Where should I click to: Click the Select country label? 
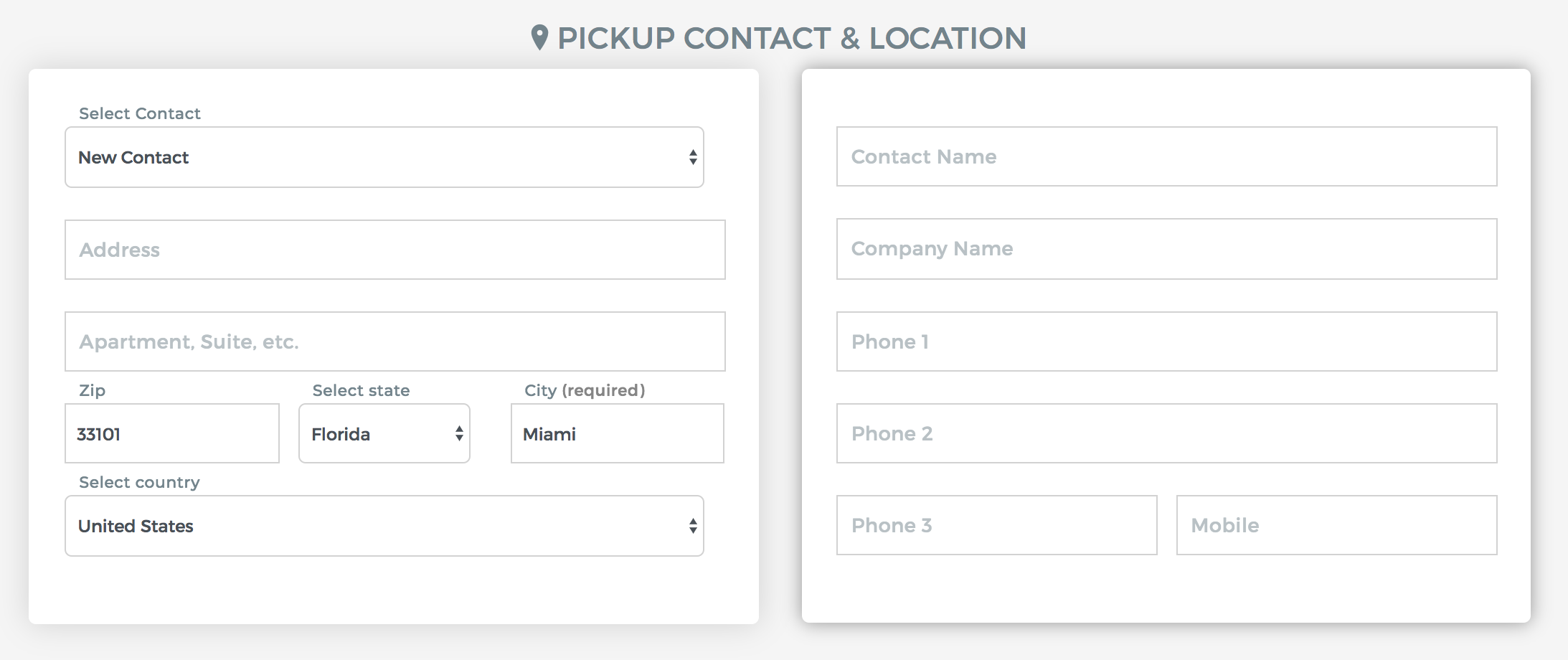coord(139,482)
